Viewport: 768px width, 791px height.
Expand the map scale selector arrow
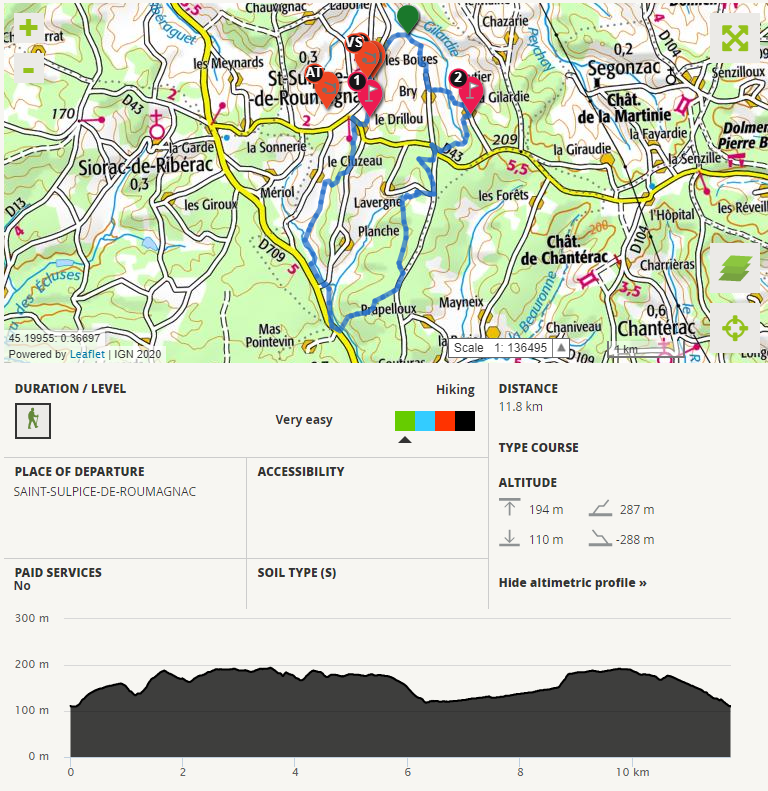pos(561,348)
